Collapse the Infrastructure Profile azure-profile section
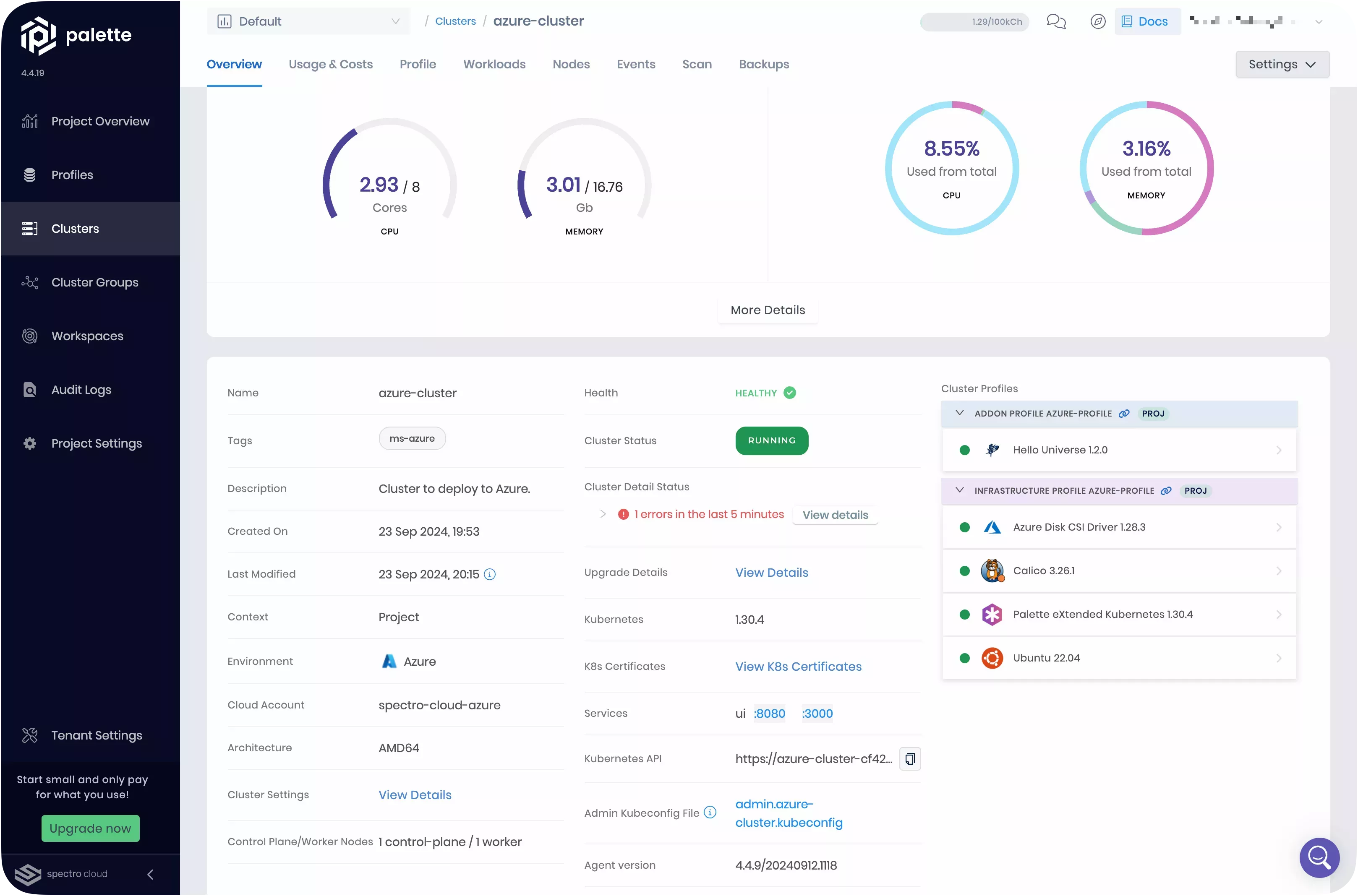This screenshot has height=896, width=1358. click(x=959, y=490)
